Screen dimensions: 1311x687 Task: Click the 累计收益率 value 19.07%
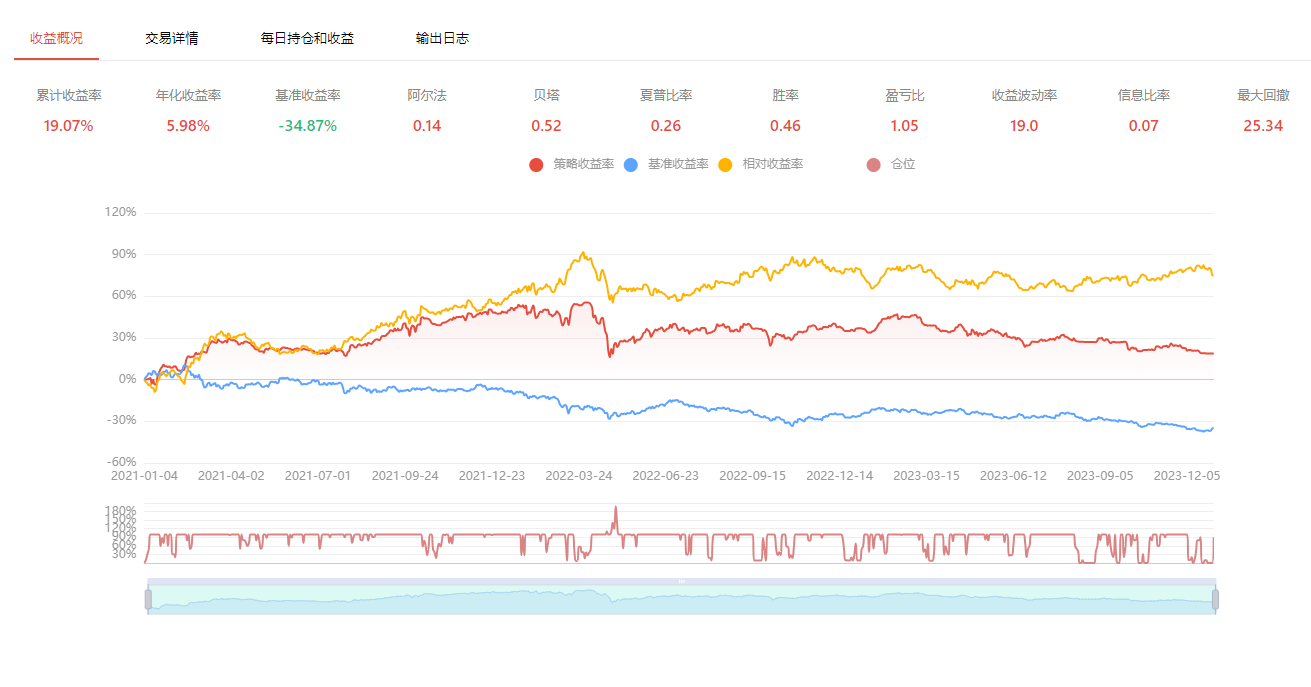click(68, 126)
